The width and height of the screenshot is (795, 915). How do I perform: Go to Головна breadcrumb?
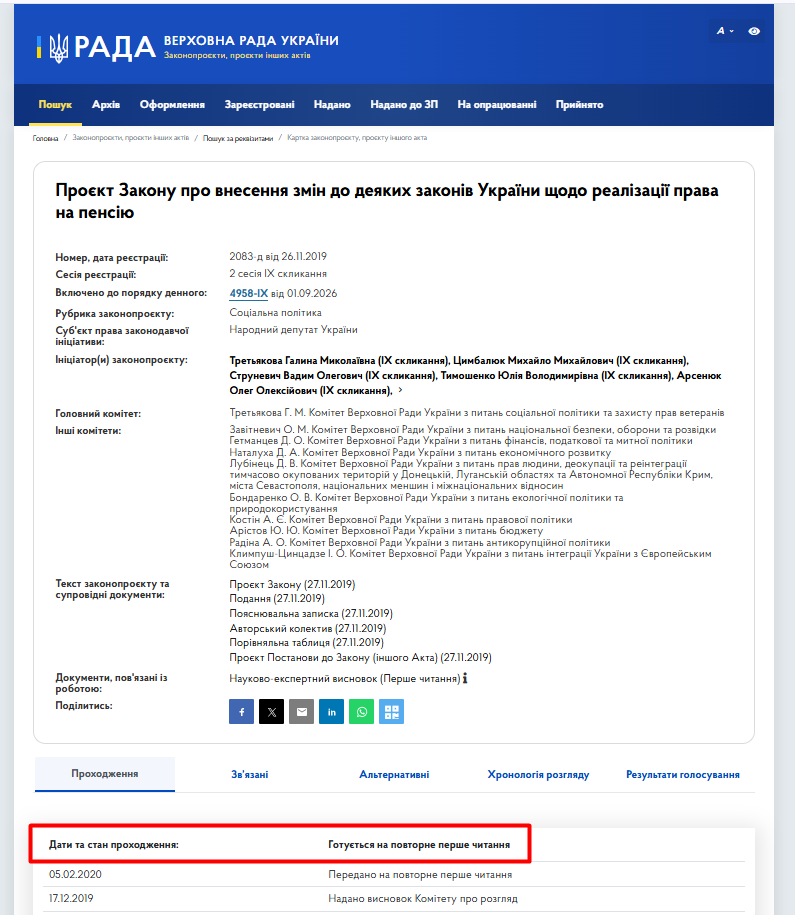pos(46,138)
